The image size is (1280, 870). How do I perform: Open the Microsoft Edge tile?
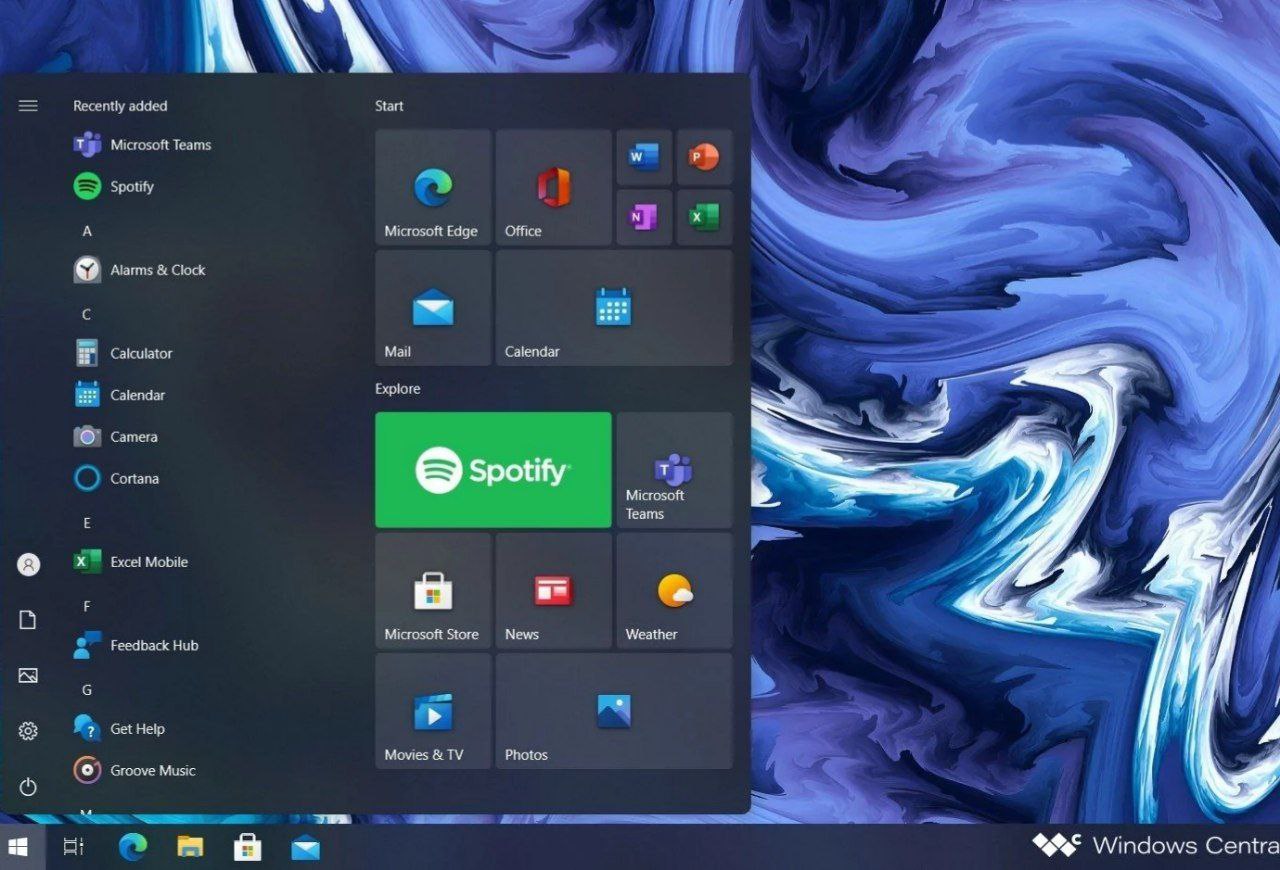433,187
